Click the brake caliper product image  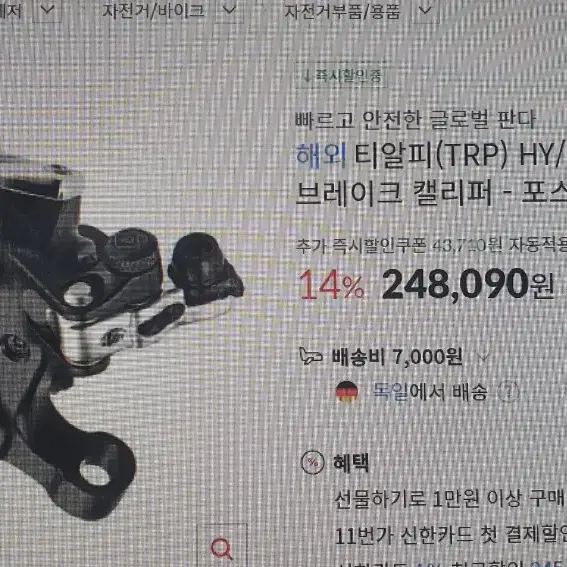(119, 336)
